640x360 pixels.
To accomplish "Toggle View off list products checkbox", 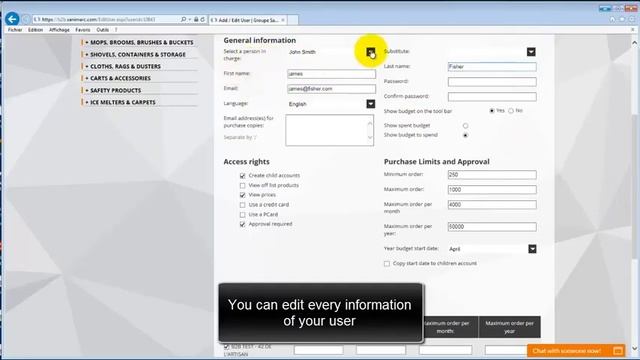I will click(242, 185).
